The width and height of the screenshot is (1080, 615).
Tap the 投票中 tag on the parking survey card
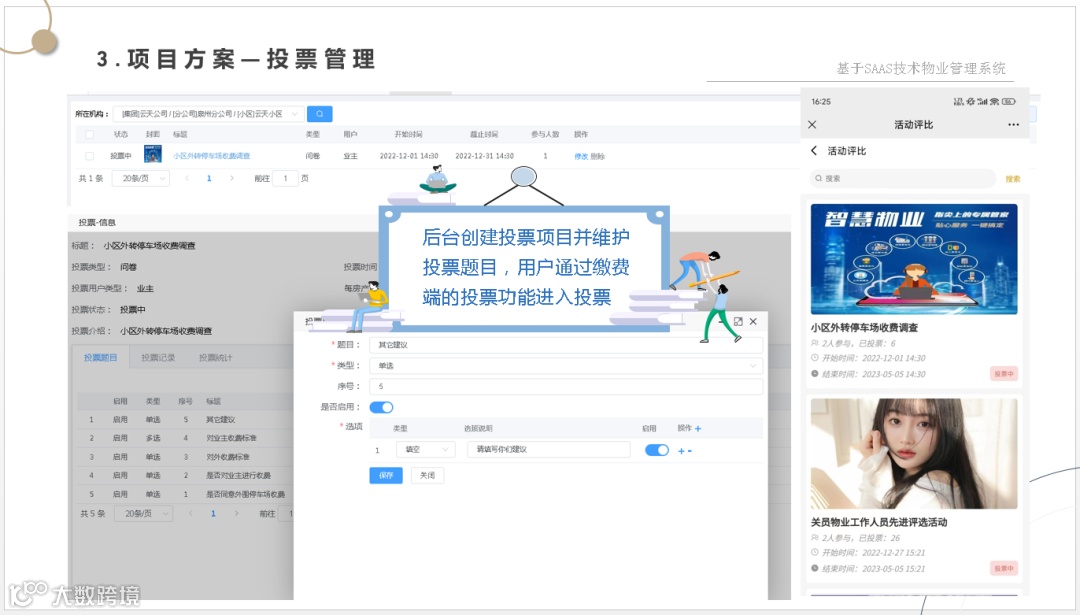pyautogui.click(x=1004, y=374)
